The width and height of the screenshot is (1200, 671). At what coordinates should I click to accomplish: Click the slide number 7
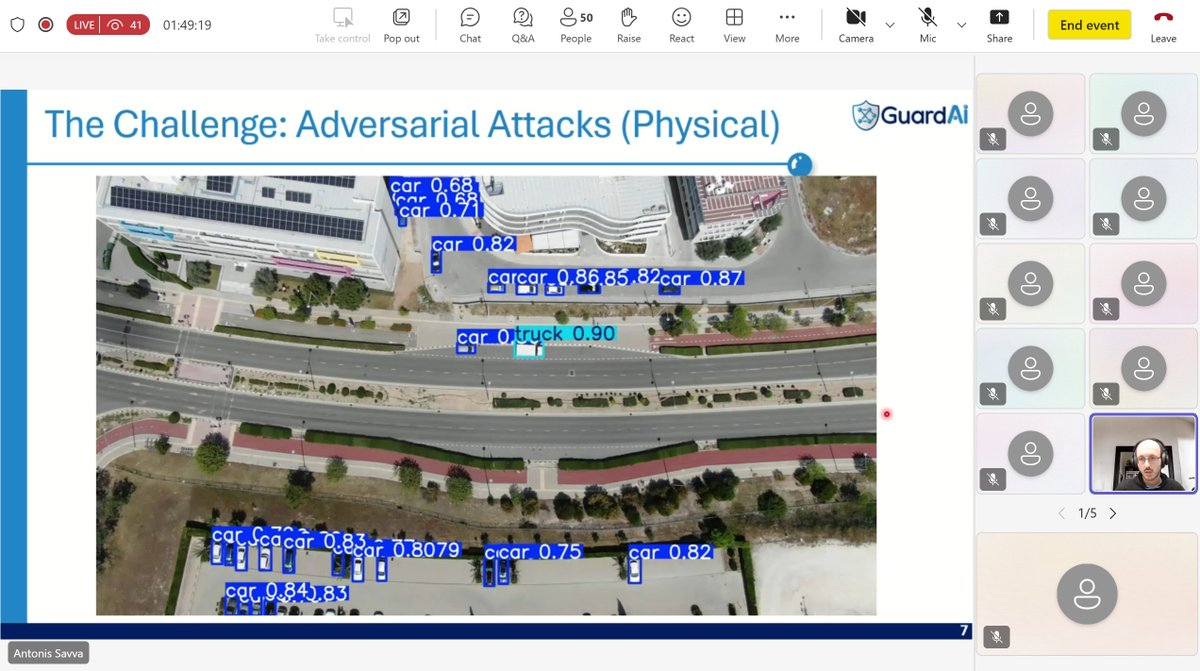point(963,631)
